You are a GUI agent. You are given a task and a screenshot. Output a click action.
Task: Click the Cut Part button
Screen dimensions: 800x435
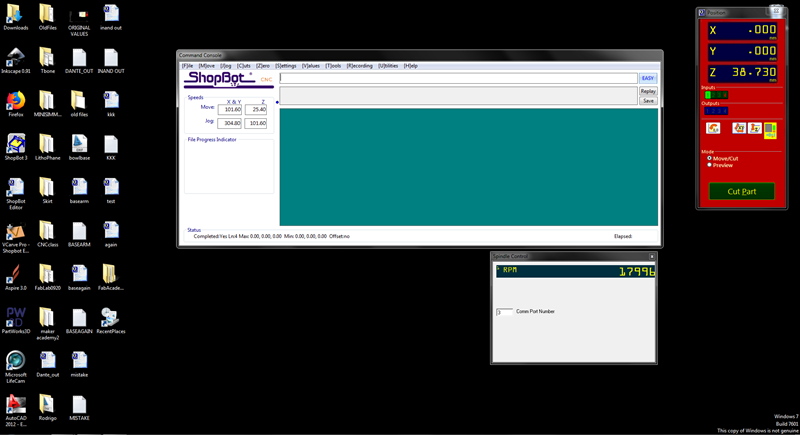741,192
